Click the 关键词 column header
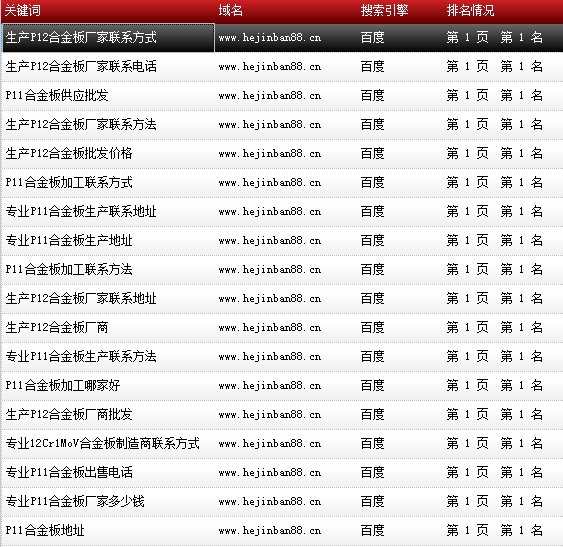Viewport: 563px width, 547px height. (x=23, y=10)
